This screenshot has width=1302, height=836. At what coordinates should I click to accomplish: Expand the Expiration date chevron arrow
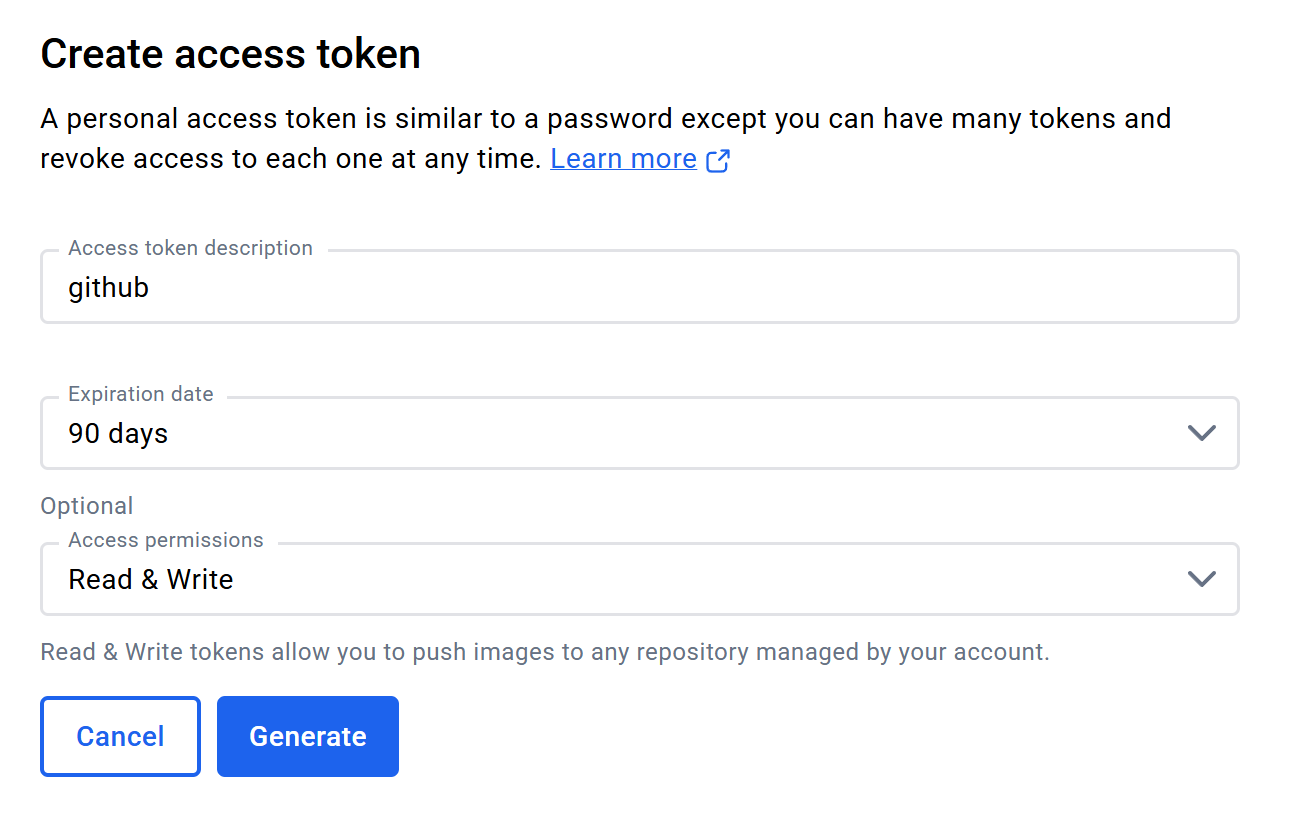pyautogui.click(x=1200, y=433)
